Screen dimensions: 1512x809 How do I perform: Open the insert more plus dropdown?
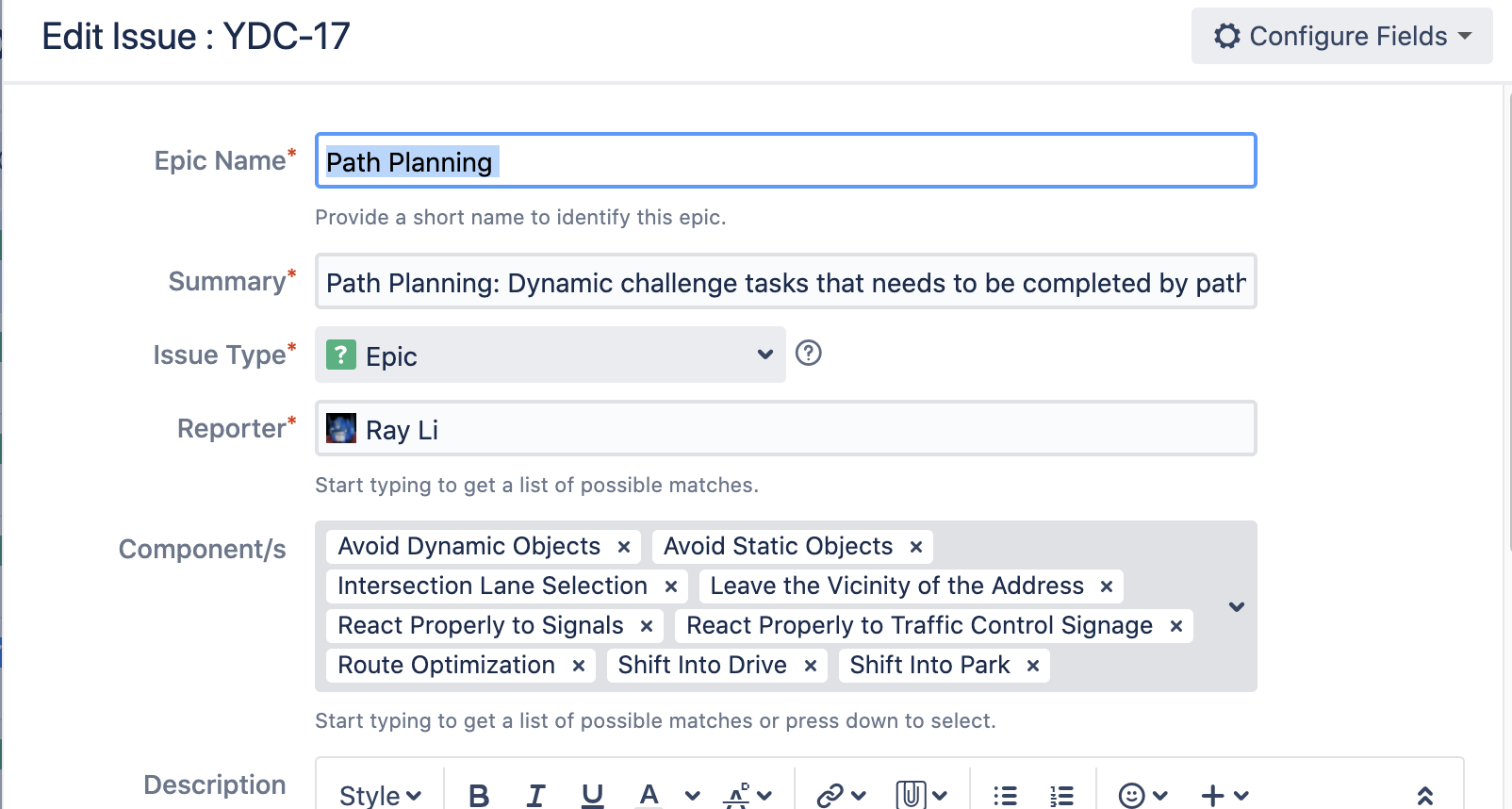tap(1224, 795)
